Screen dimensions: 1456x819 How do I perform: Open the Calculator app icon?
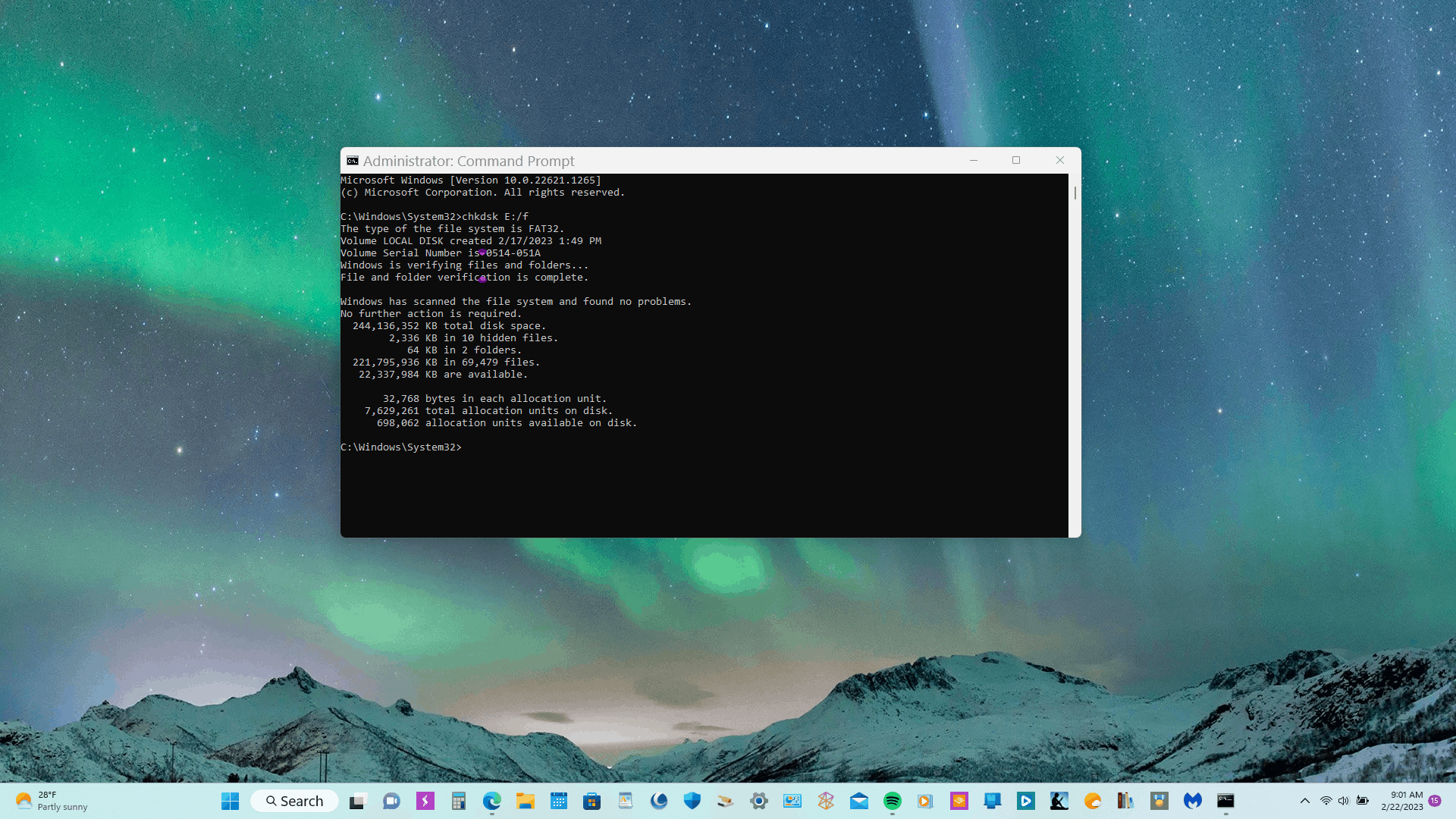click(459, 801)
